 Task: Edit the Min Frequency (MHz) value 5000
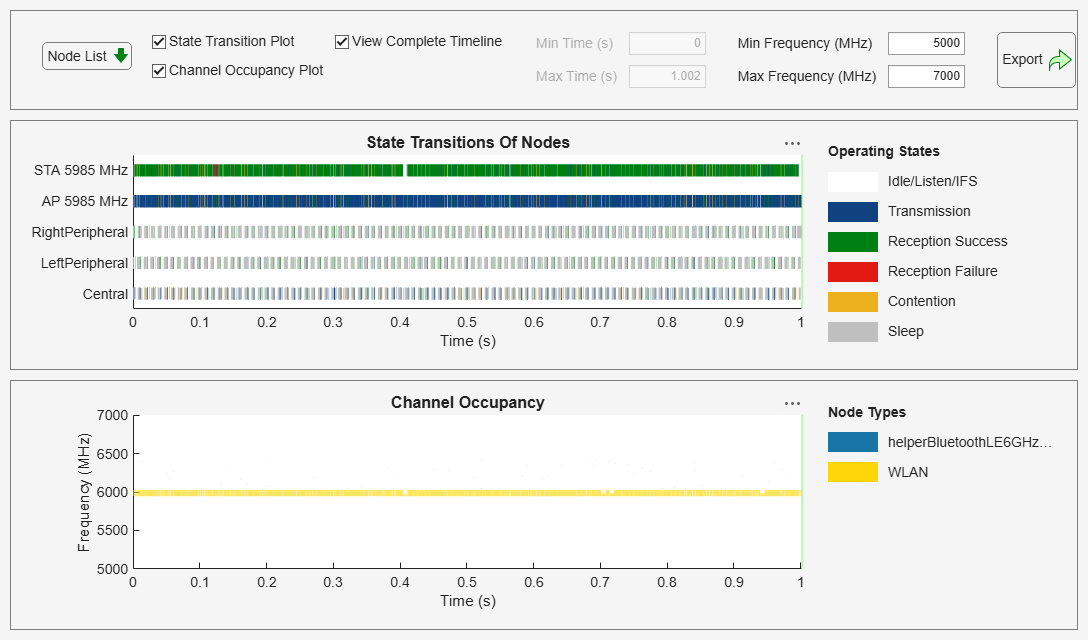tap(926, 43)
